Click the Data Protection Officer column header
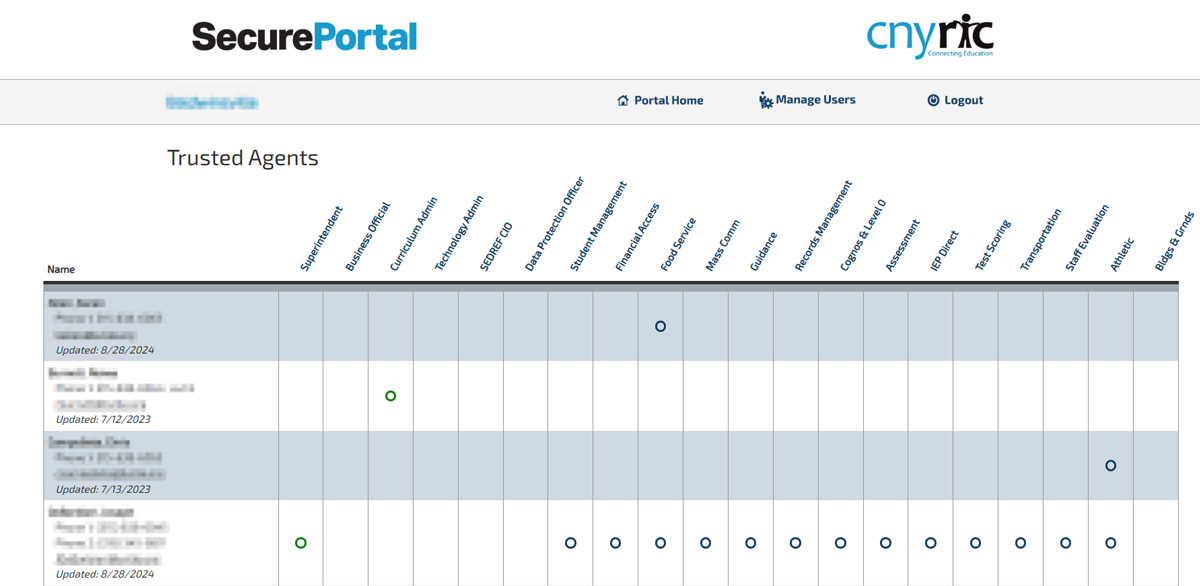This screenshot has width=1200, height=586. 554,226
